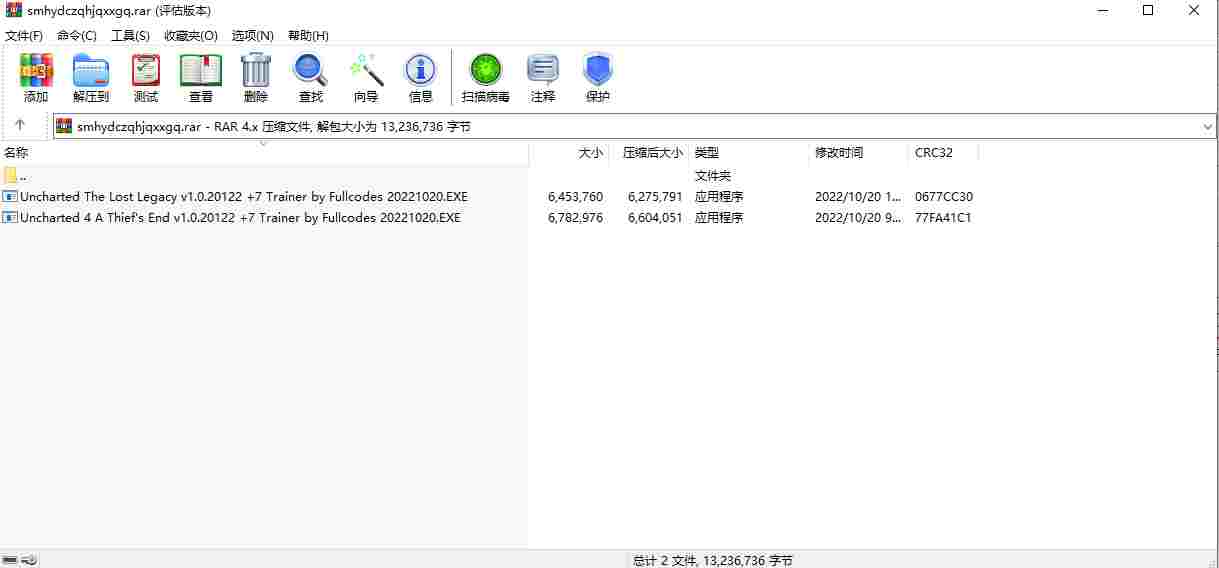Click the 查看 (View) book icon

coord(201,70)
